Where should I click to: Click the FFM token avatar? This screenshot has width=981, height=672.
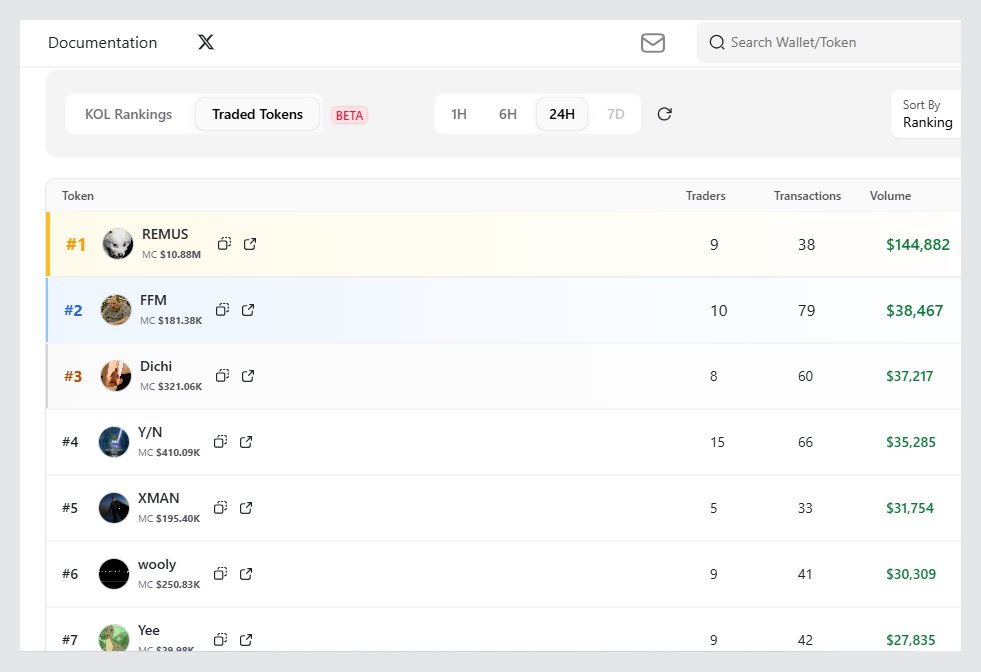[116, 310]
